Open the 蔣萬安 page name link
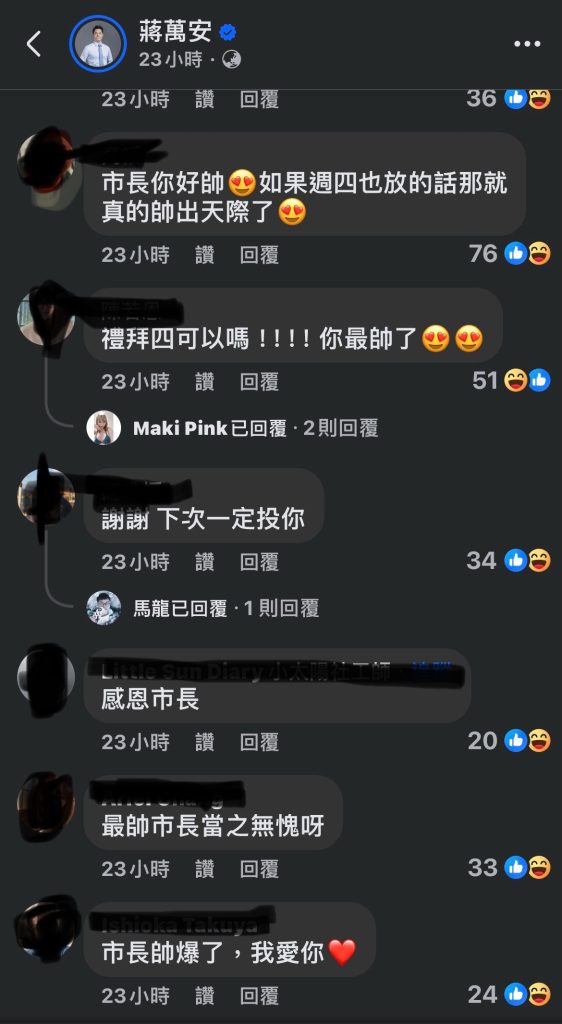Image resolution: width=562 pixels, height=1024 pixels. click(175, 31)
